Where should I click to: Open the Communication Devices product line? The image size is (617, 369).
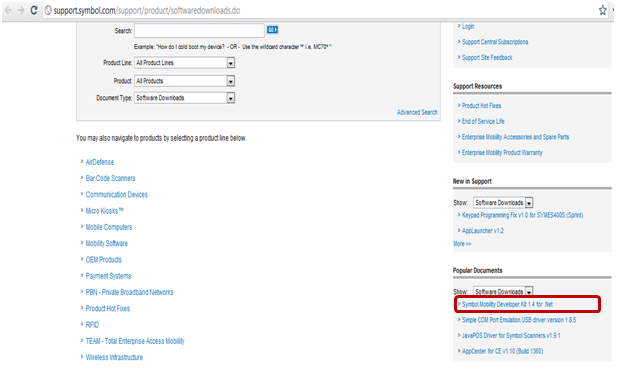pos(116,195)
